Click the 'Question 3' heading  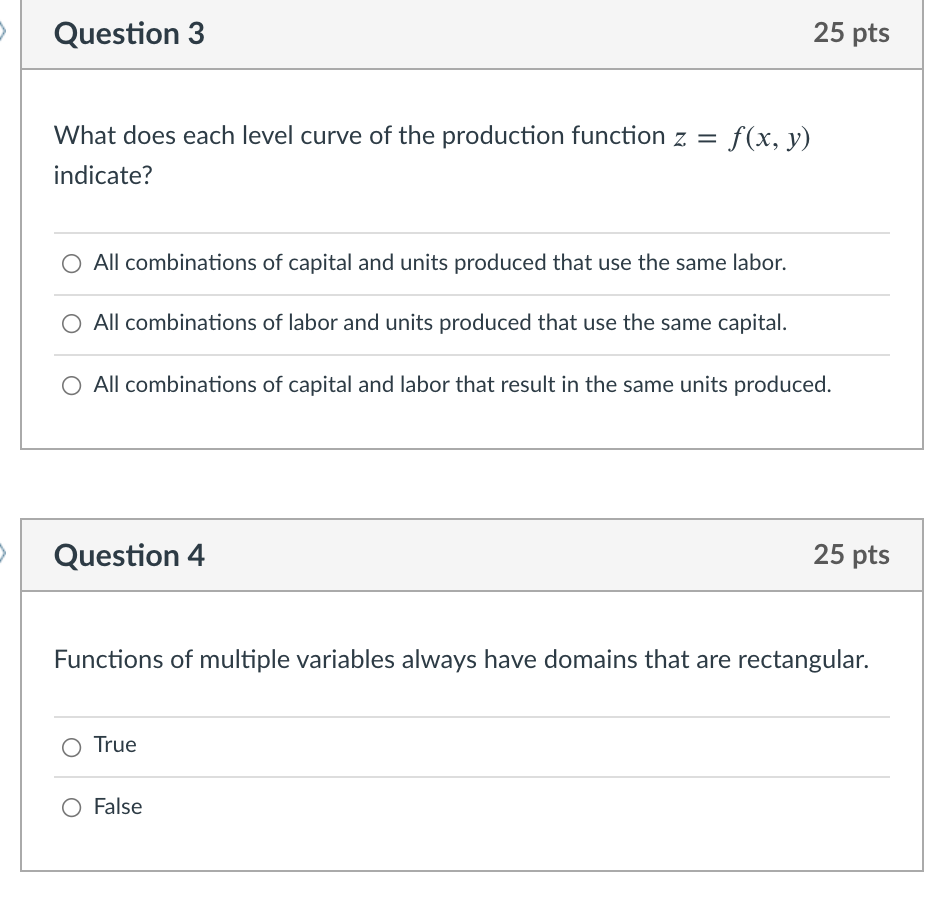(129, 34)
